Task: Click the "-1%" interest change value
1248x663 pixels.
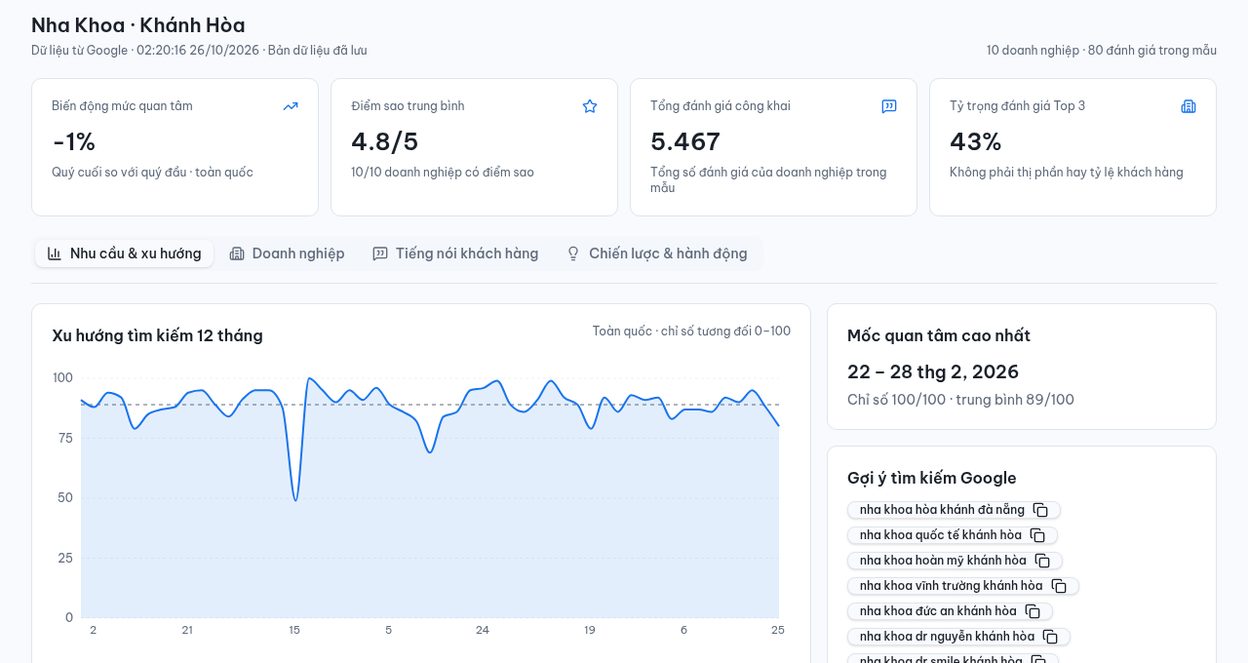Action: point(74,142)
